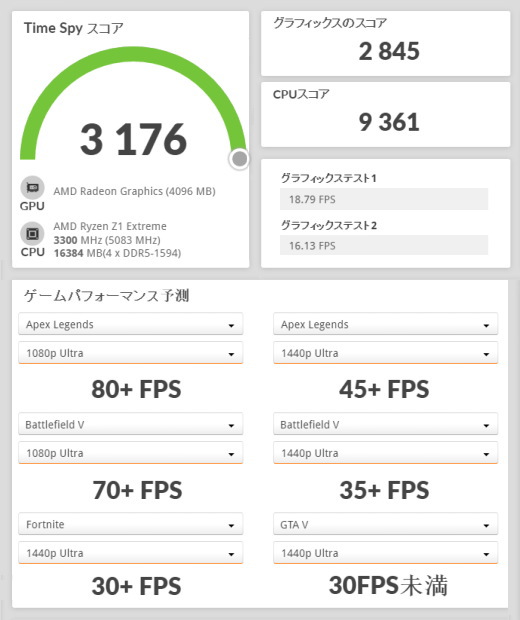
Task: Click the Time Spy score 3 176
Action: 133,139
